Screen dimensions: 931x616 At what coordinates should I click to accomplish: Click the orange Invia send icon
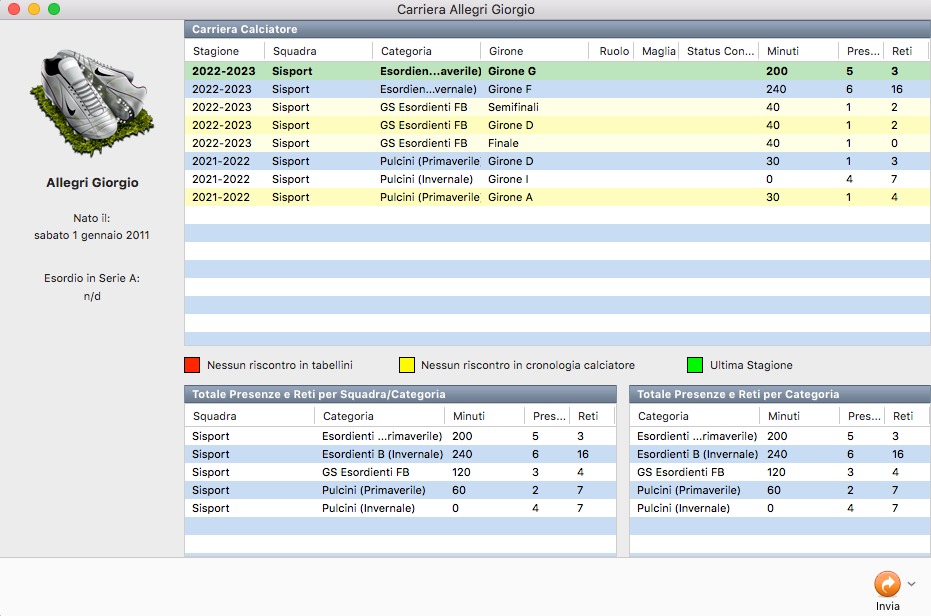coord(886,584)
